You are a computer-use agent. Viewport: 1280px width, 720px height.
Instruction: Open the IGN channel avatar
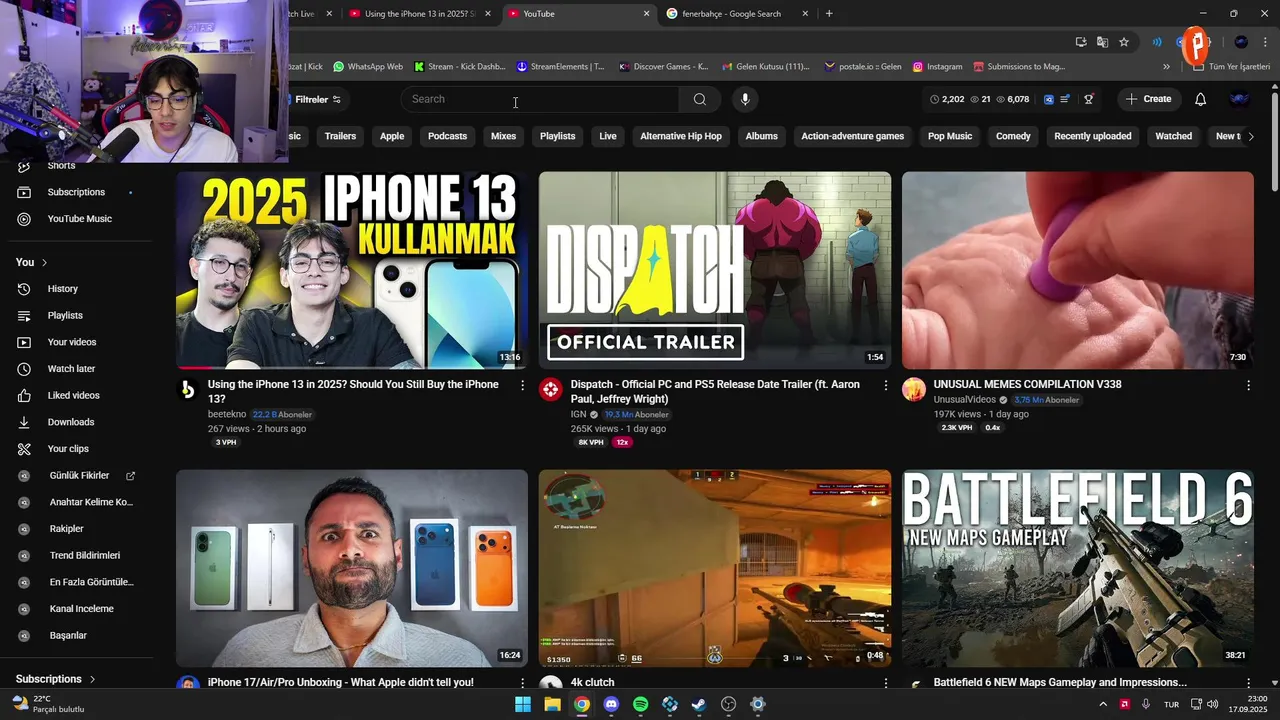pos(551,390)
